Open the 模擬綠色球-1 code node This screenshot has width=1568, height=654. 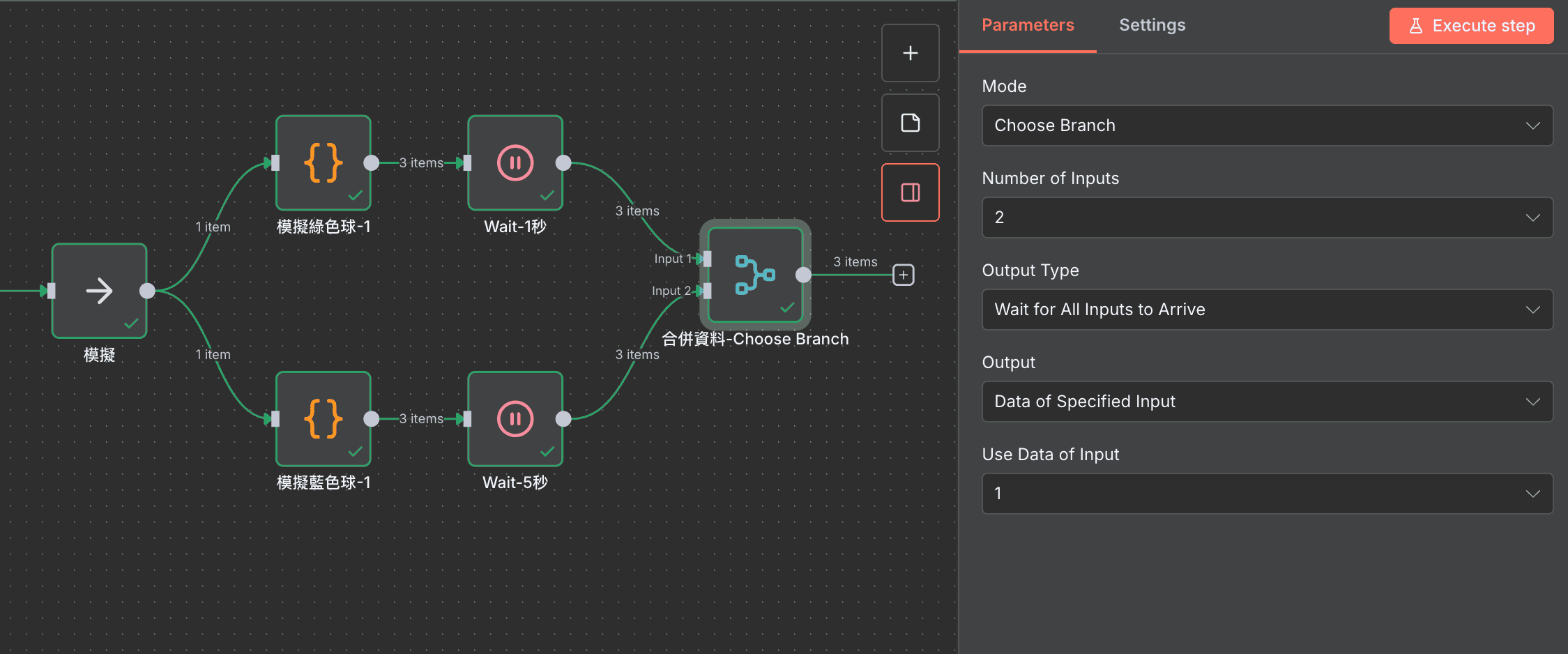323,162
